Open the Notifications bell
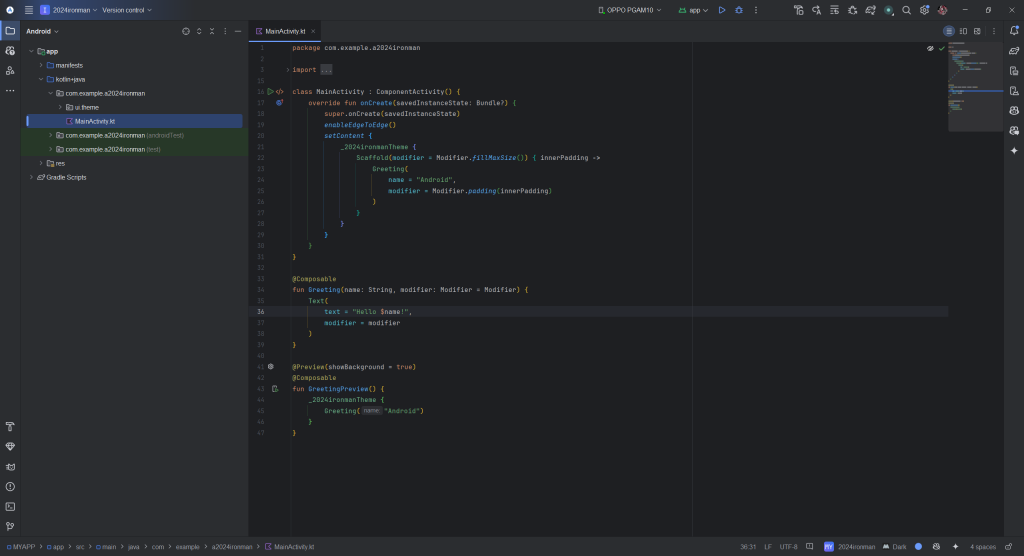This screenshot has width=1024, height=556. coord(1014,31)
